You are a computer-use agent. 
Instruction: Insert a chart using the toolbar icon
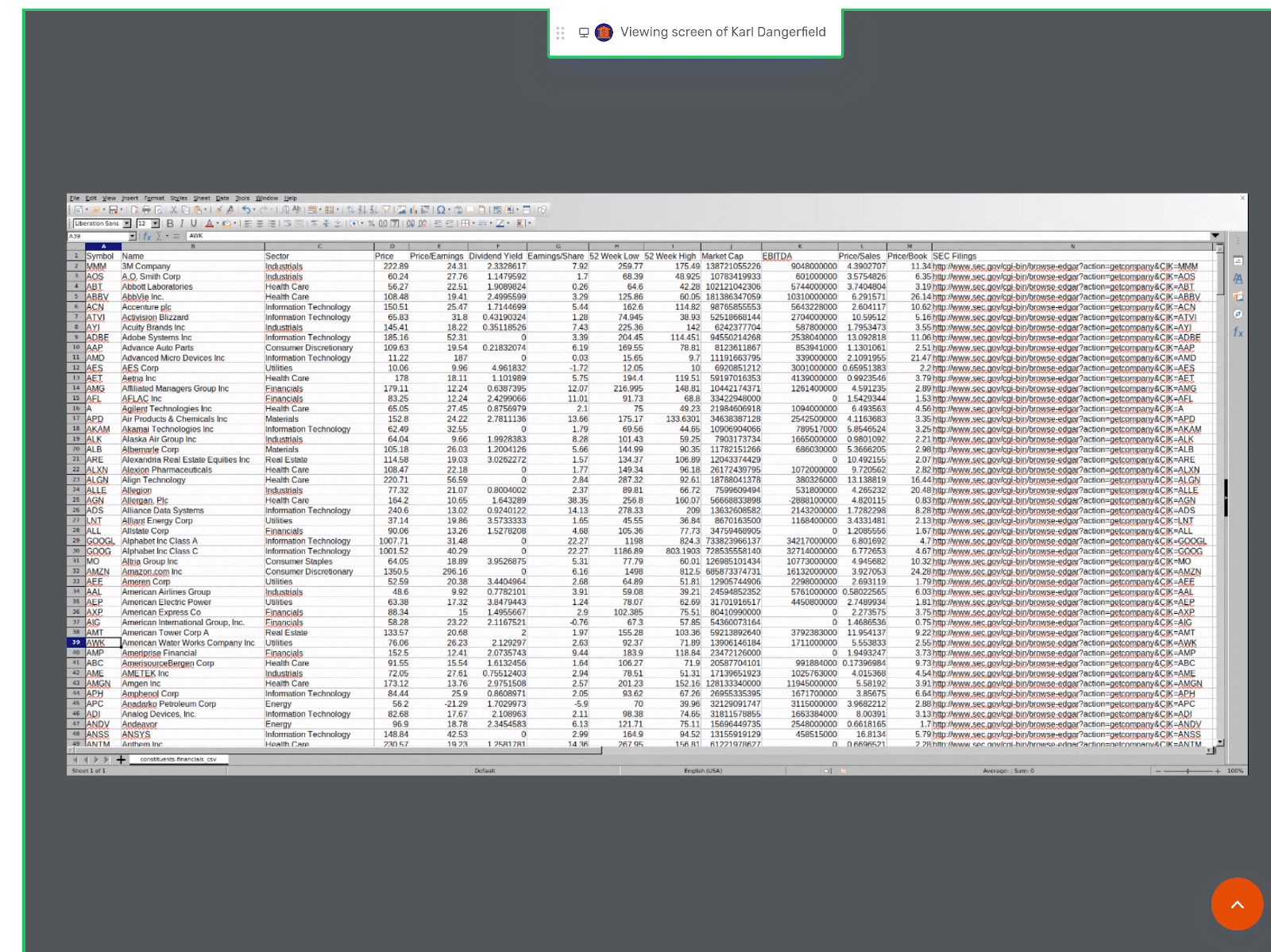click(415, 211)
